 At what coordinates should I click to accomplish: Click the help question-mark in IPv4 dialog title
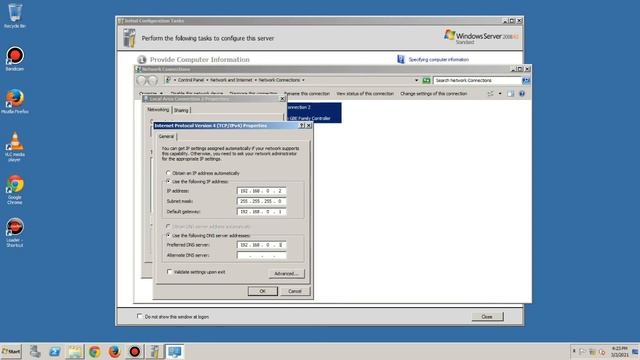(302, 126)
